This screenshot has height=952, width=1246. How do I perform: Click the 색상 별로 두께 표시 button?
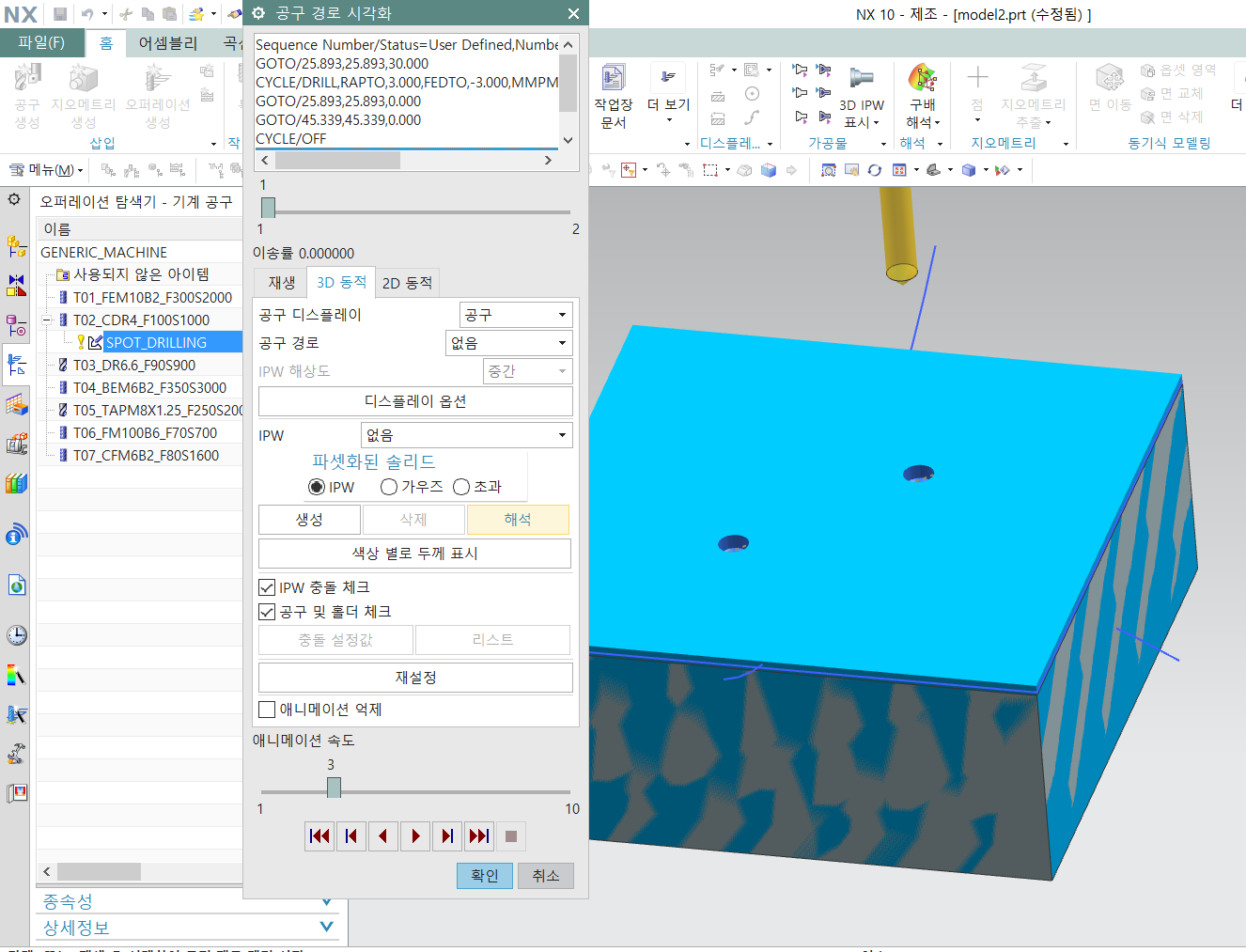414,554
